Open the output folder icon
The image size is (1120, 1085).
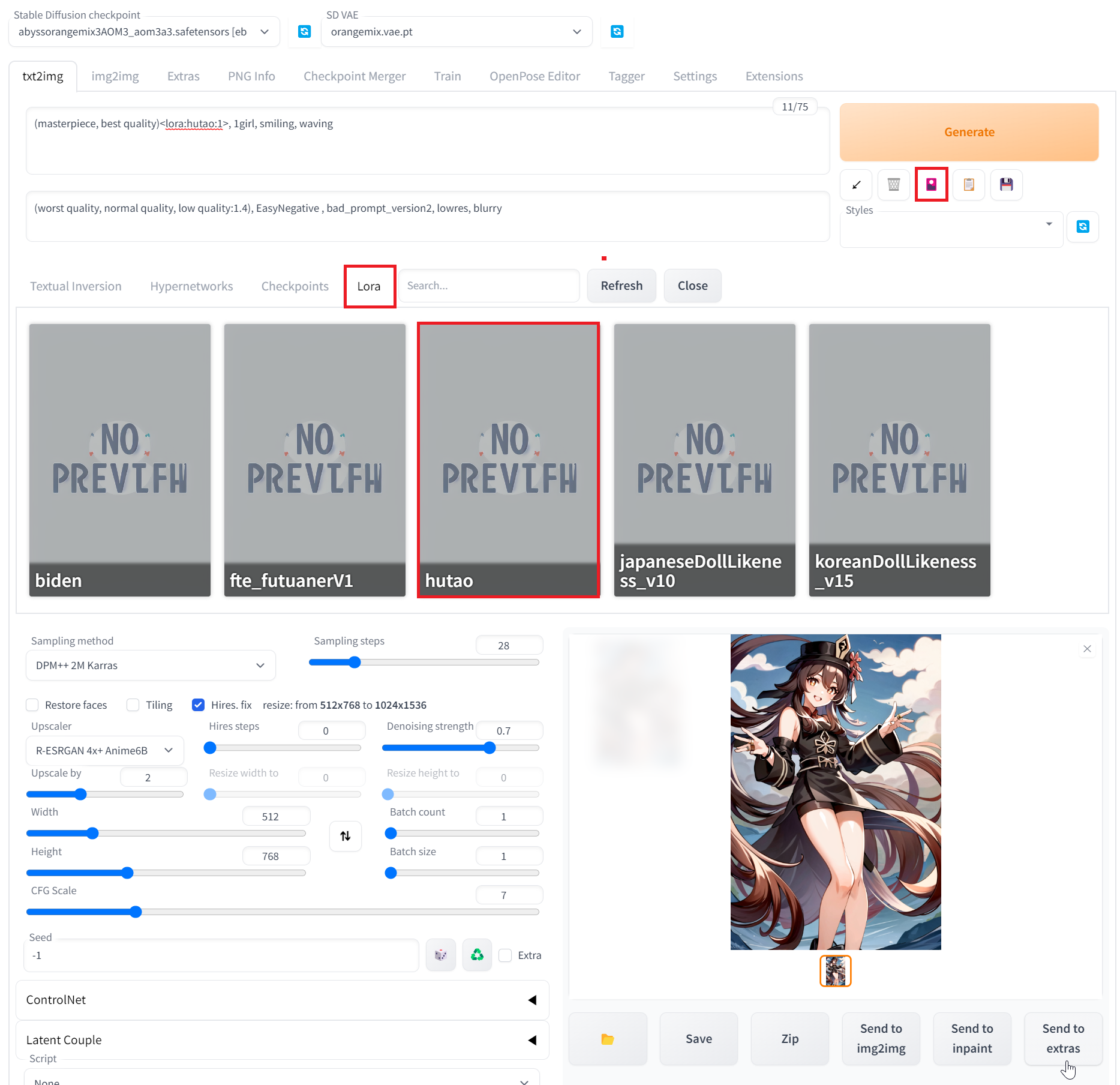click(x=608, y=1039)
